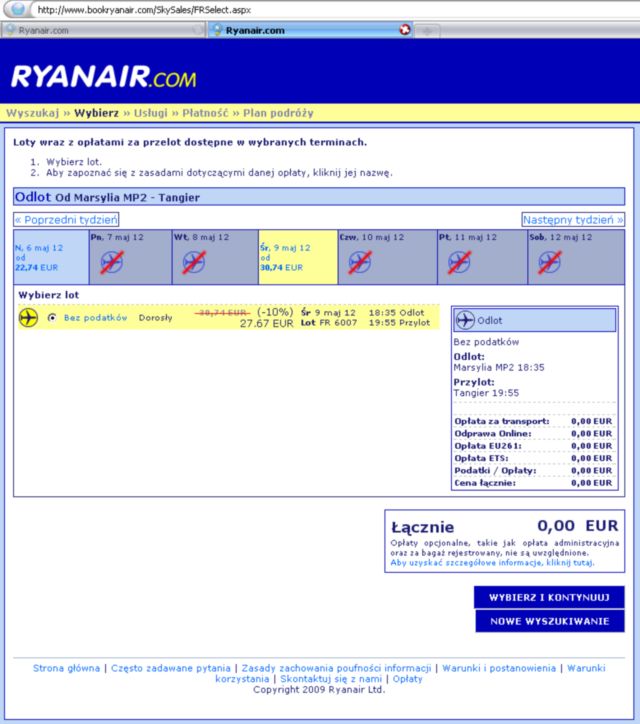Select the N. 6 maj 12 date cell
The height and width of the screenshot is (724, 640).
pos(51,257)
